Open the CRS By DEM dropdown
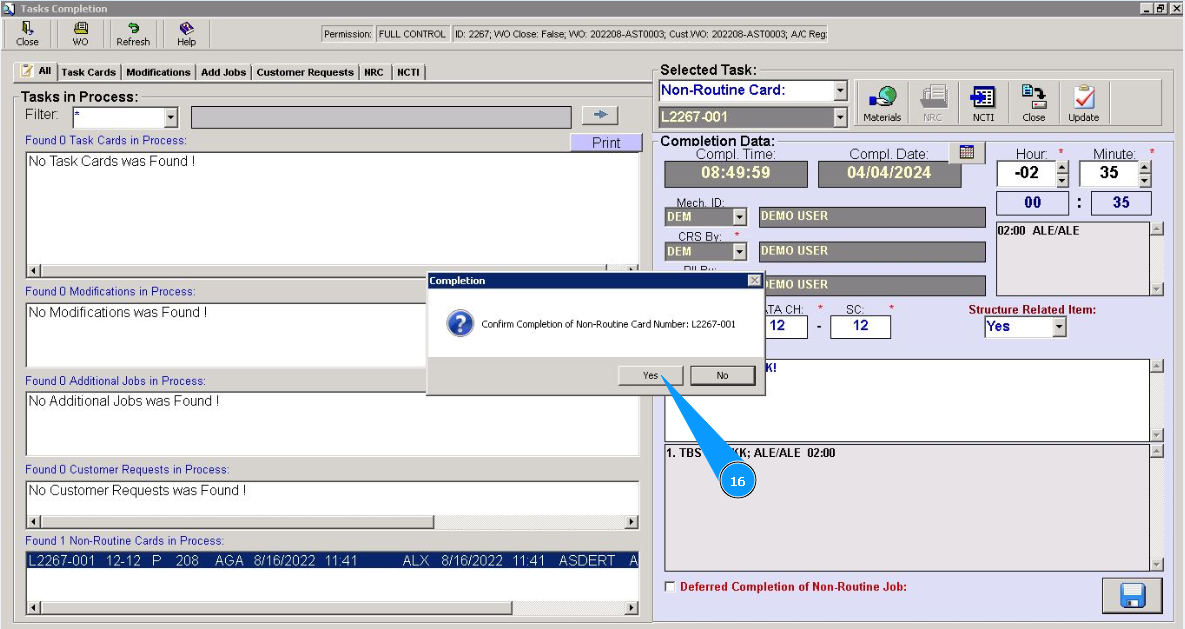 pos(740,251)
